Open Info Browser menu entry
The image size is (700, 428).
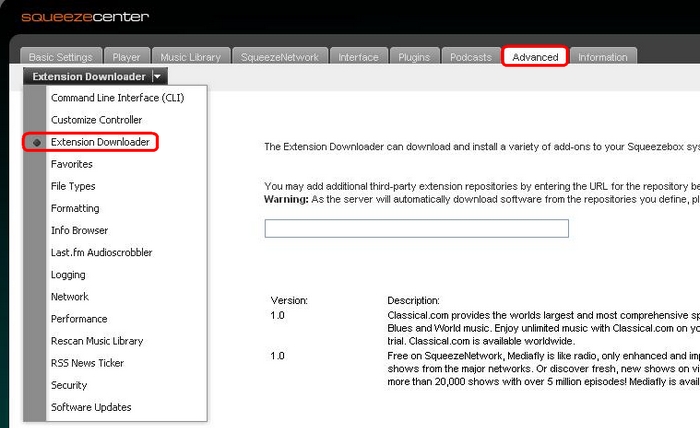pos(79,230)
